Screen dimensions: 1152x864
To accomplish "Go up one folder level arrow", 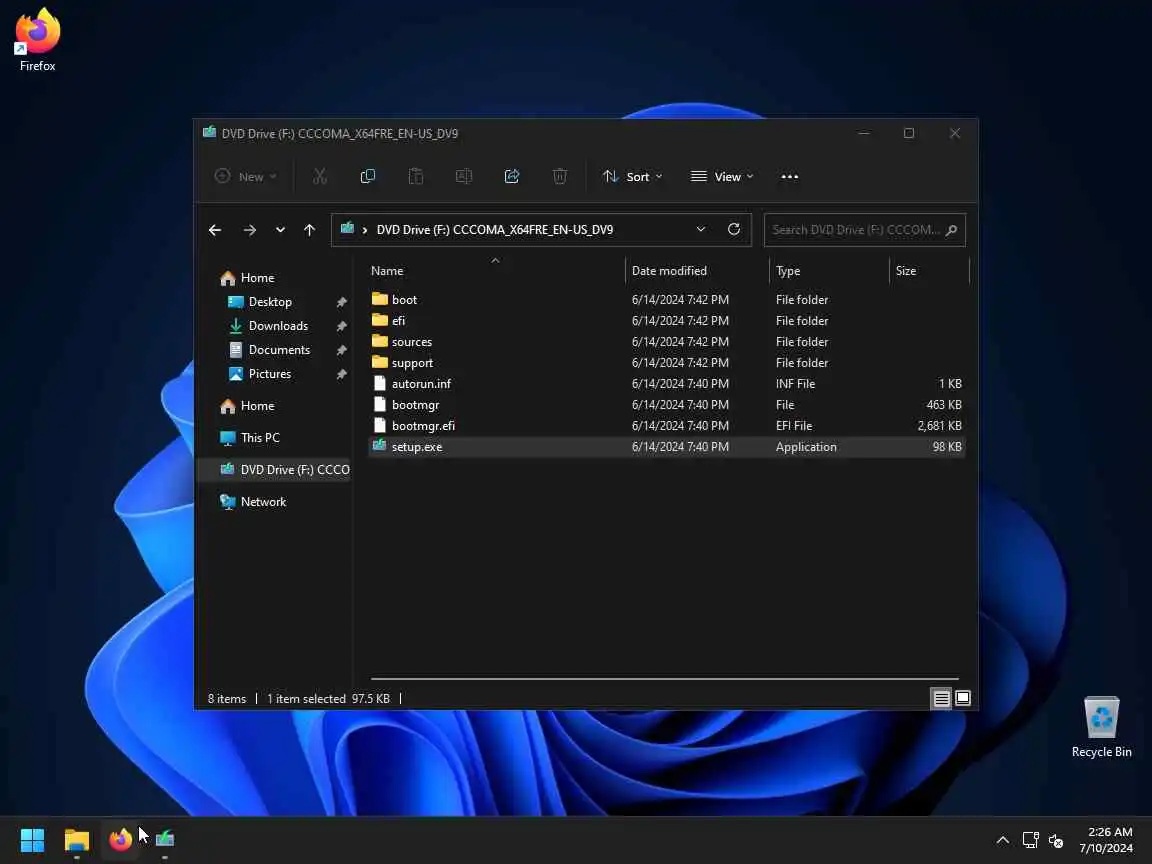I will pos(309,230).
